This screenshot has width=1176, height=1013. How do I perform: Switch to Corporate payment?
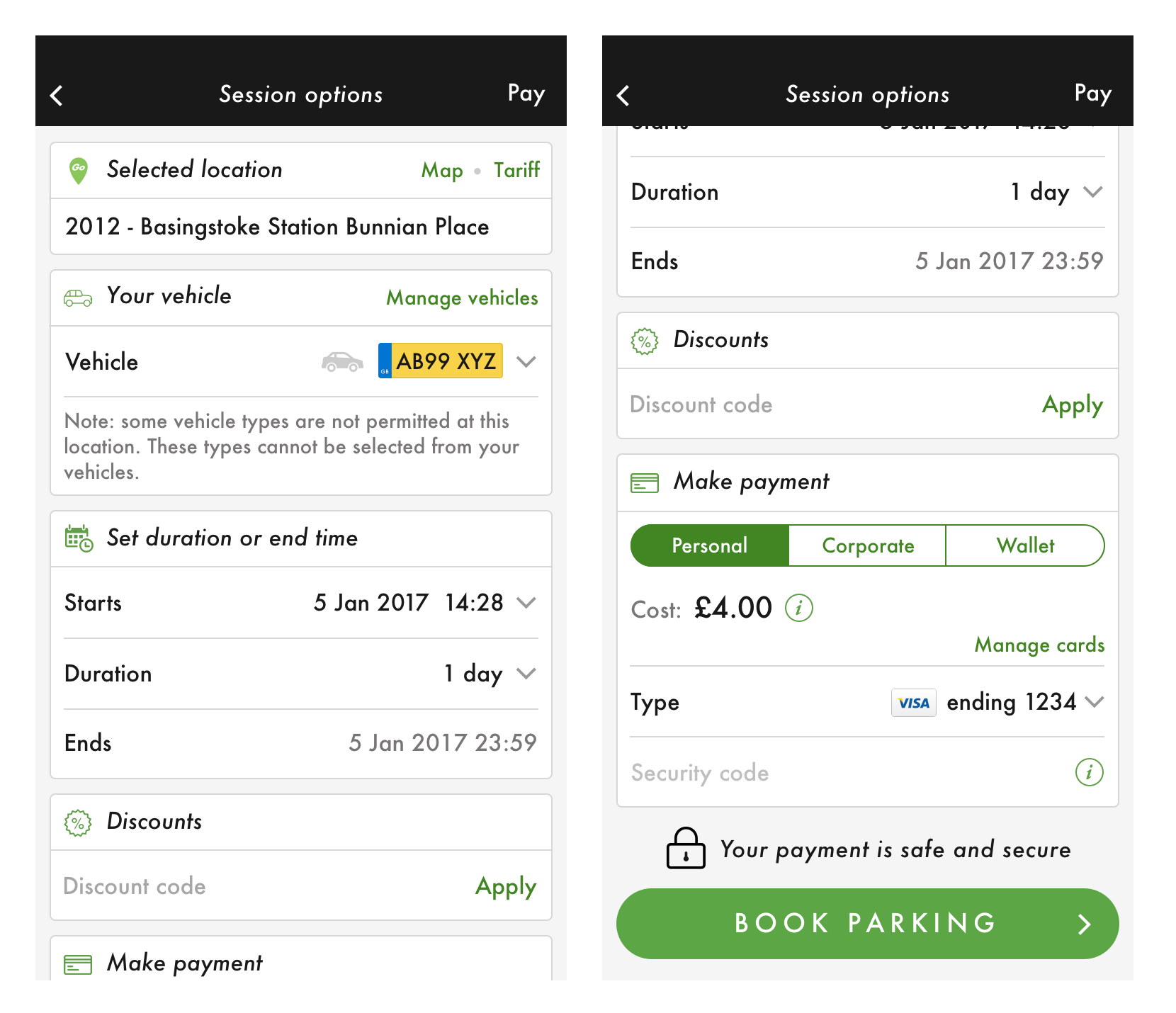[867, 545]
